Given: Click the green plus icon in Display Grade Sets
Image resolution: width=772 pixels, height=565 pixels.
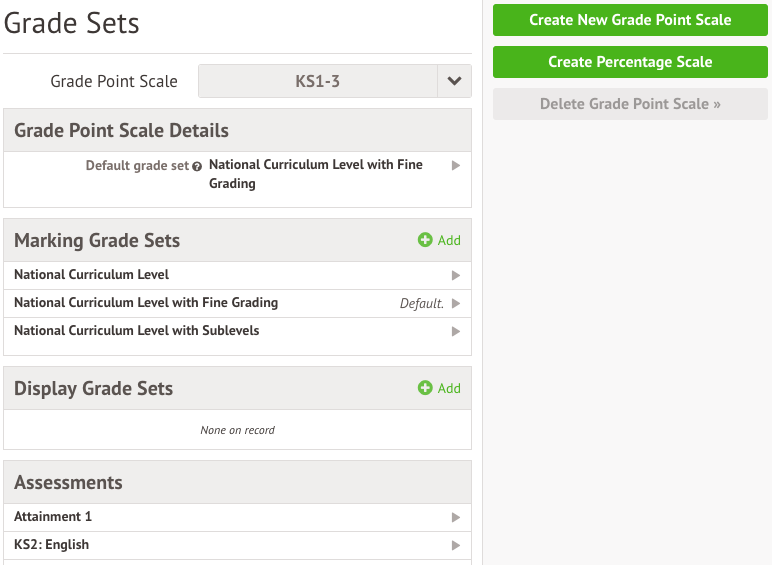Looking at the screenshot, I should click(425, 388).
